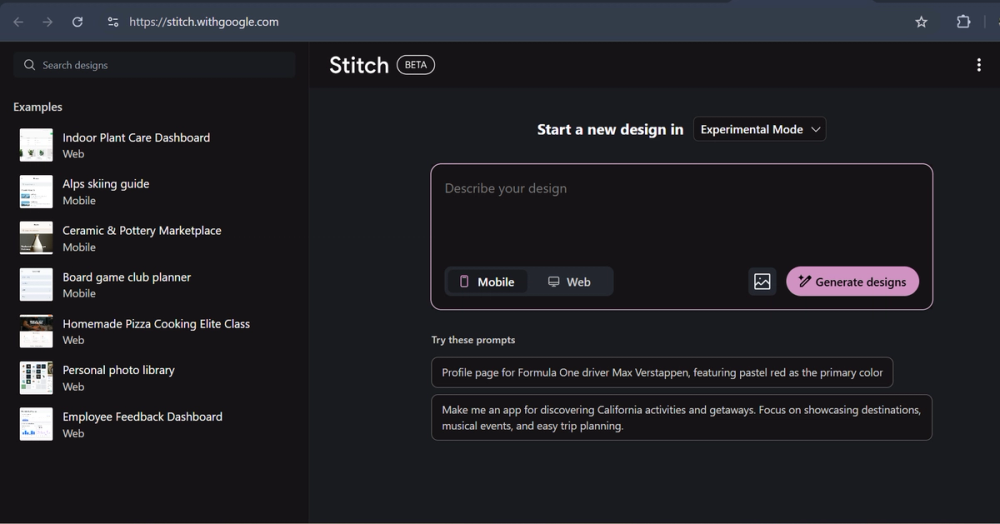
Task: Select the Ceramic & Pottery Marketplace title
Action: click(x=142, y=231)
